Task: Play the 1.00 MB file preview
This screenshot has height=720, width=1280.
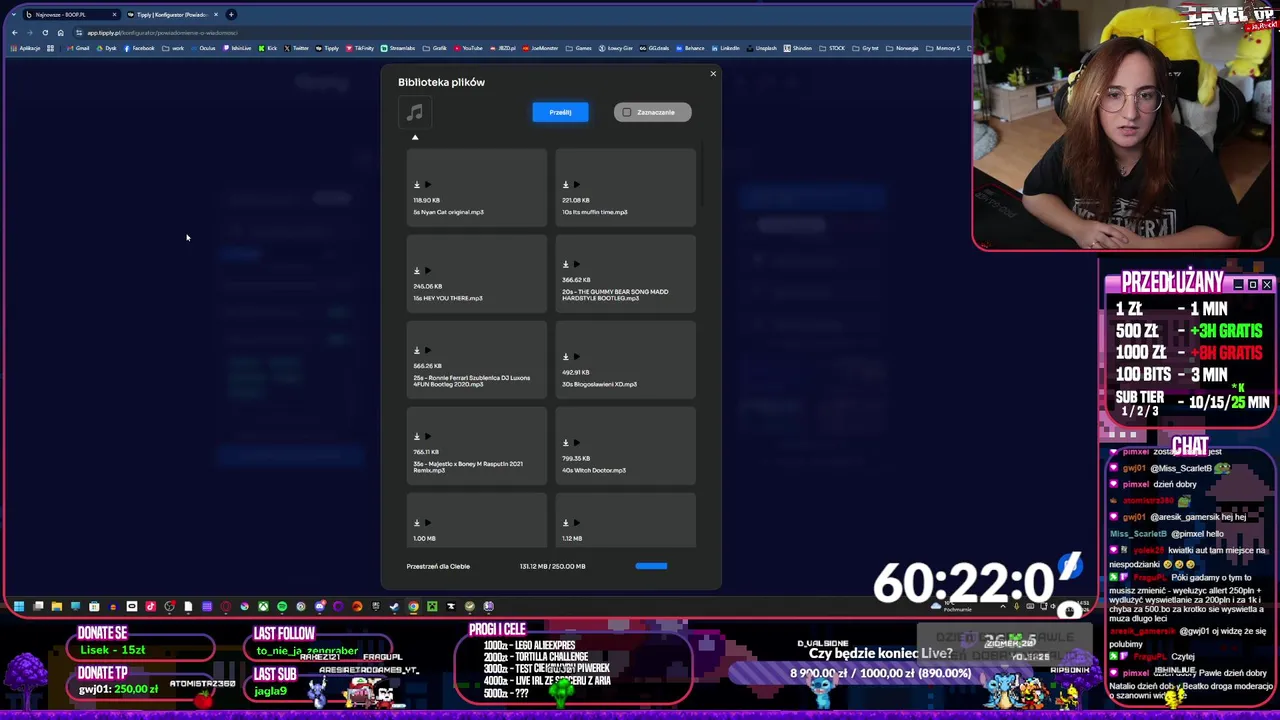Action: tap(428, 523)
